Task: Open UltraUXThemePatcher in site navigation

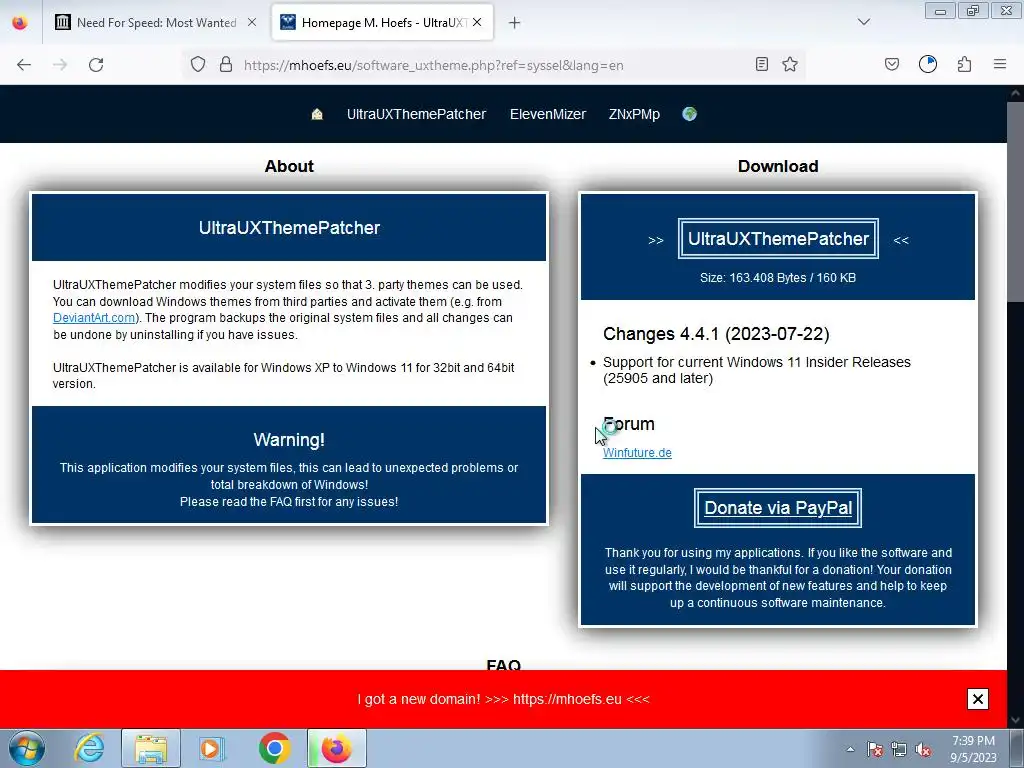Action: (x=416, y=114)
